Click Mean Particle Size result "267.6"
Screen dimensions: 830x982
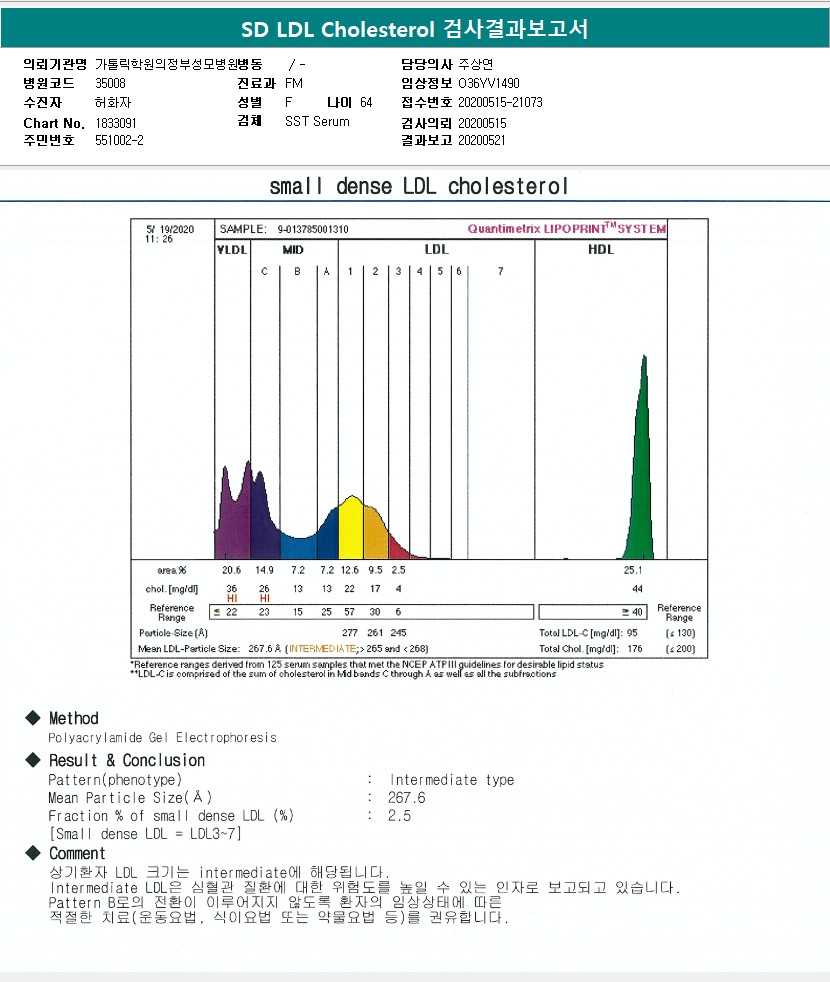tap(407, 798)
